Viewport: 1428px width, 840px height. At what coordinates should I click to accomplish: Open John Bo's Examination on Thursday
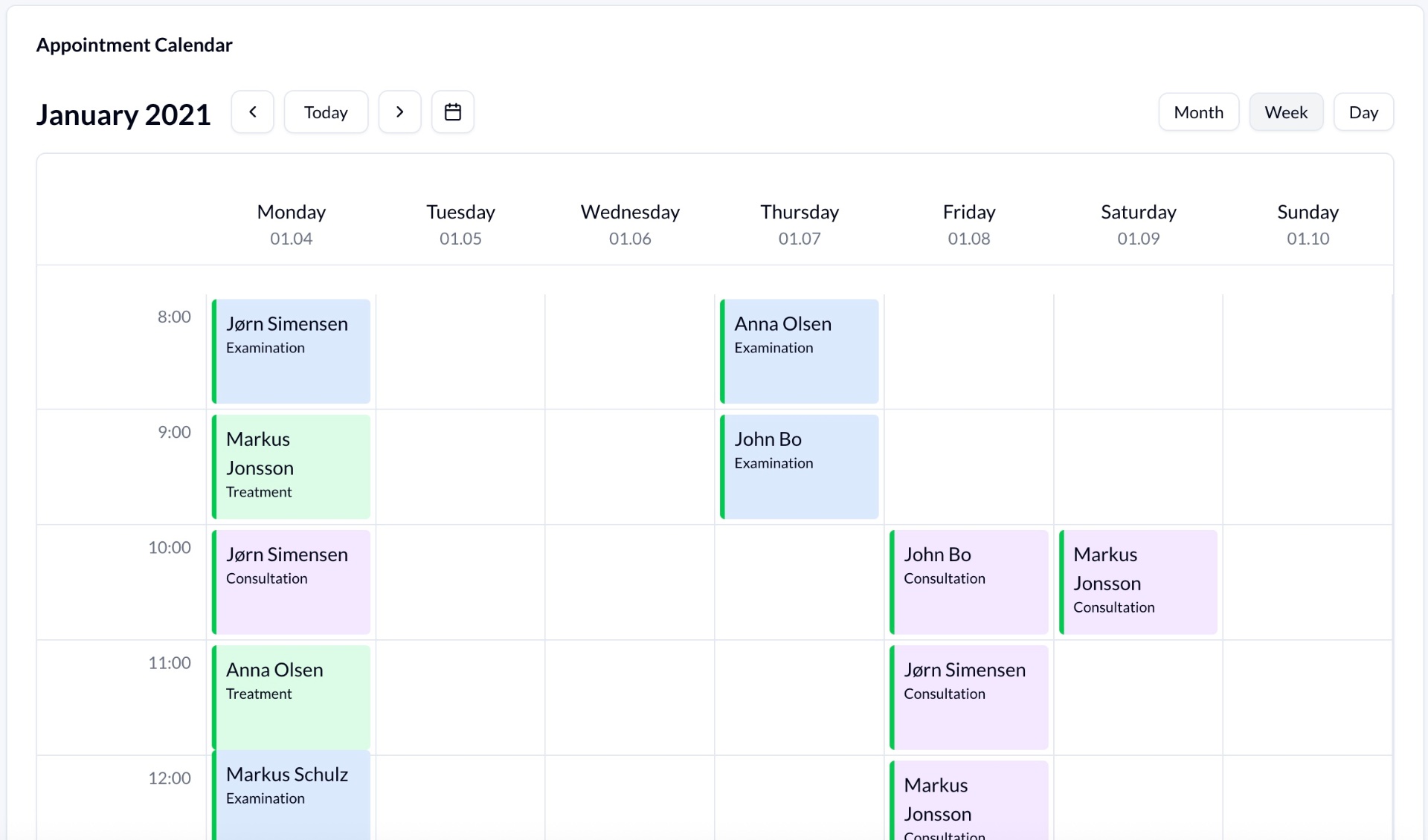799,466
